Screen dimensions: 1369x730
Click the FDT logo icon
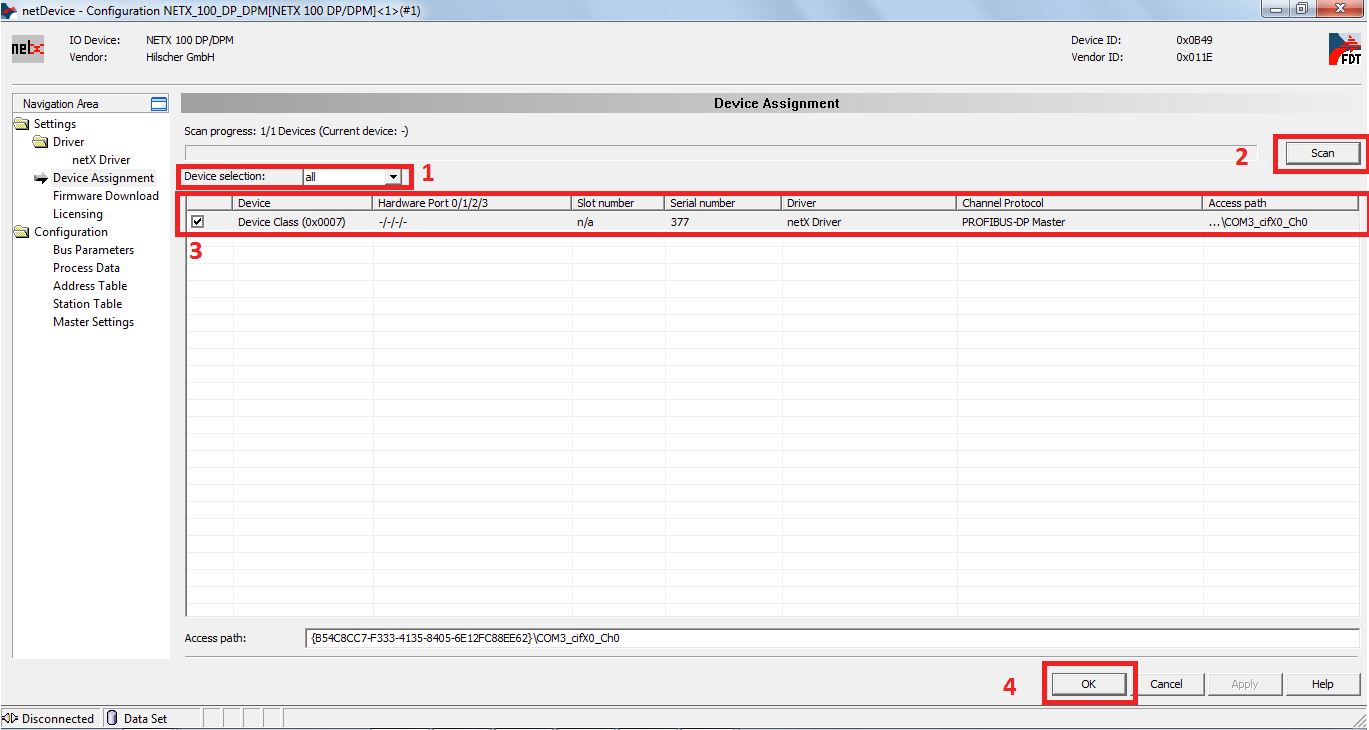click(x=1344, y=49)
